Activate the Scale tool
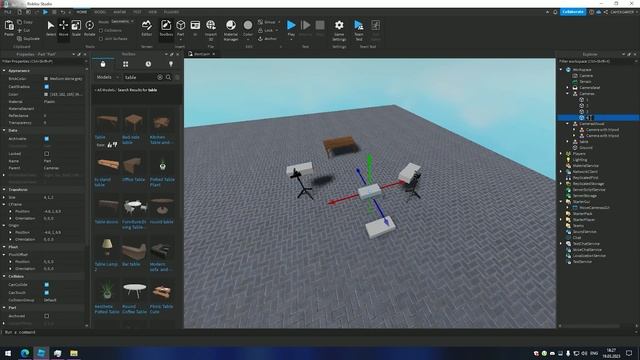Viewport: 640px width, 360px height. click(x=76, y=28)
